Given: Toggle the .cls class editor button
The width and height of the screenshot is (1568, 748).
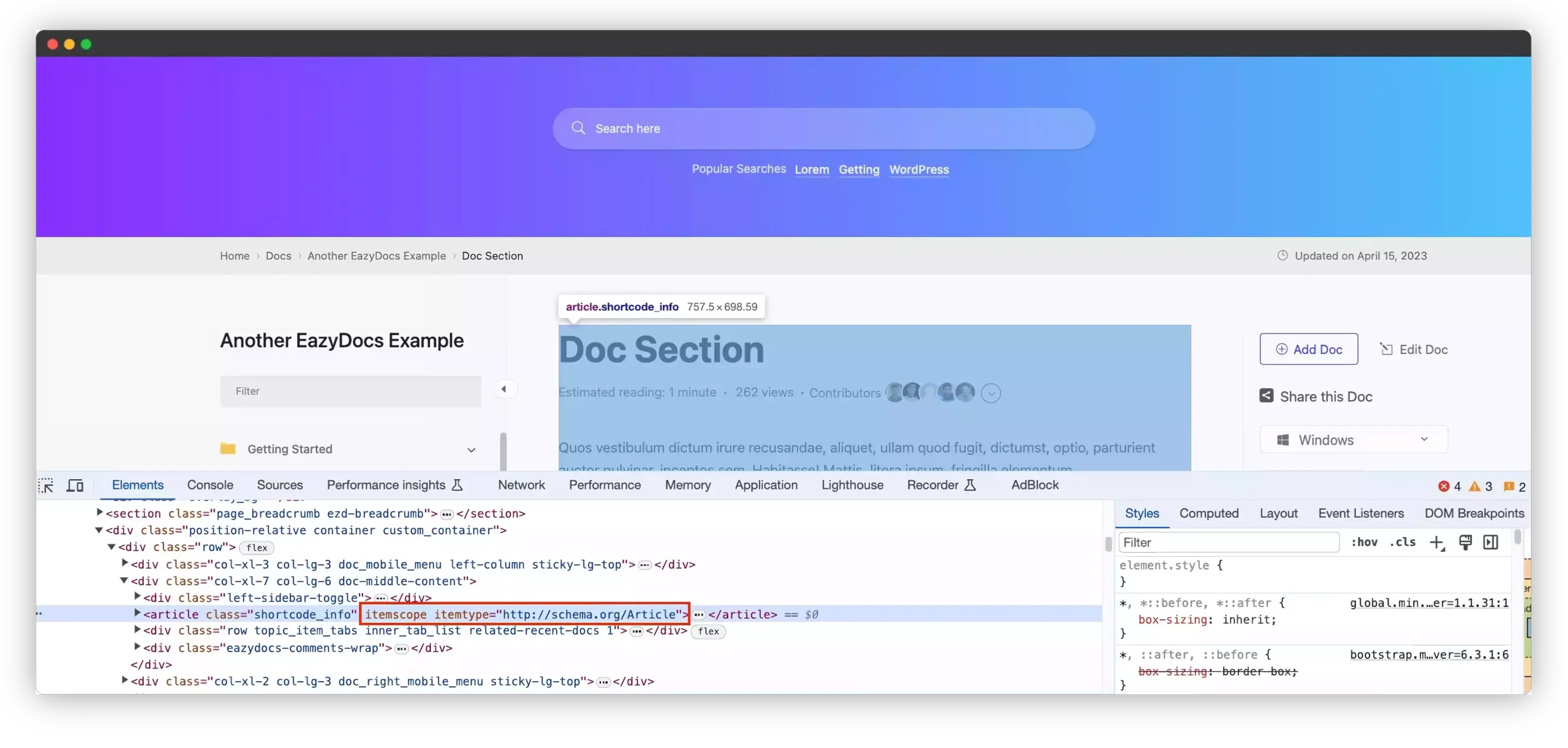Looking at the screenshot, I should coord(1402,542).
